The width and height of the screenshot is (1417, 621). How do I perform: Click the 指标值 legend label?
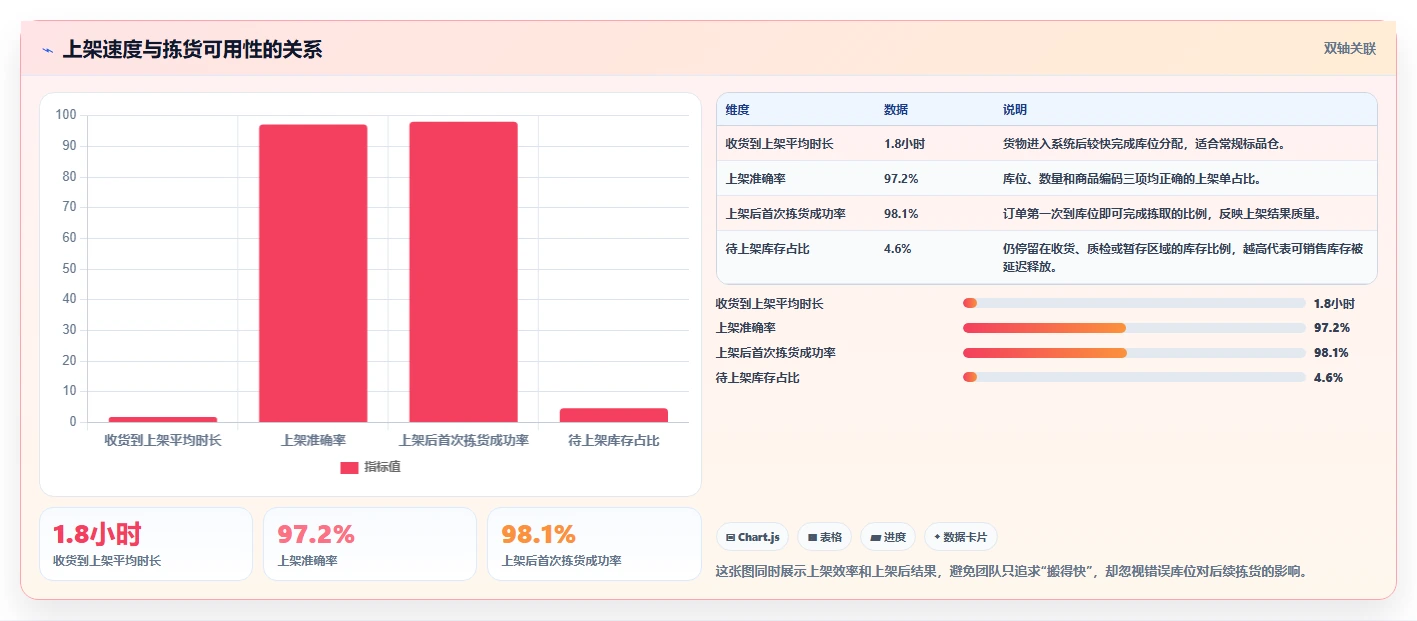tap(382, 467)
